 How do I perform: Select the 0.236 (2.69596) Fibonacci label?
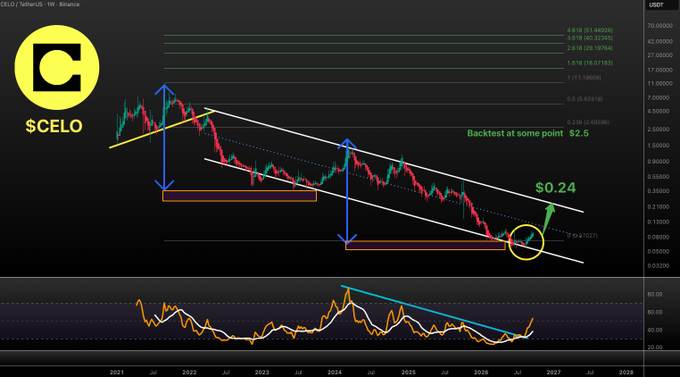pos(588,122)
